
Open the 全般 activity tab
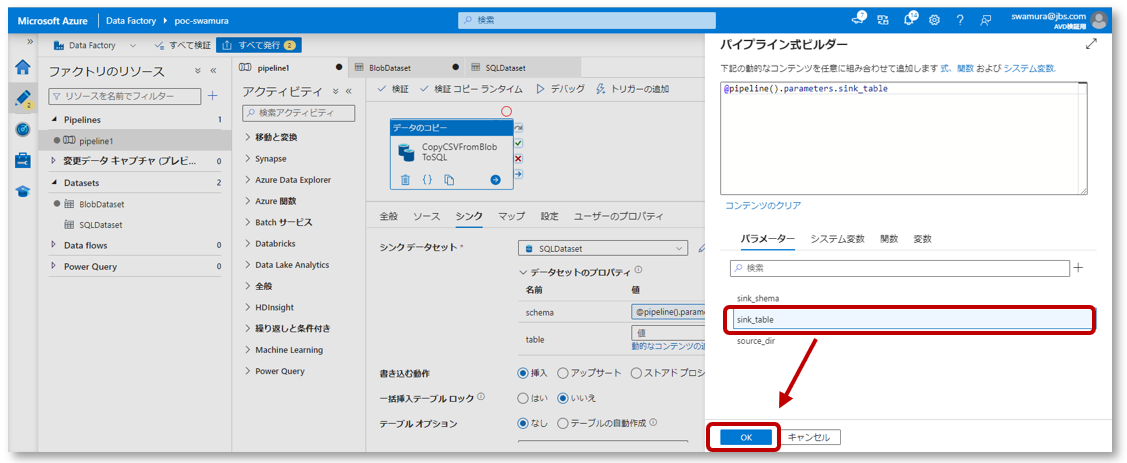pyautogui.click(x=388, y=216)
